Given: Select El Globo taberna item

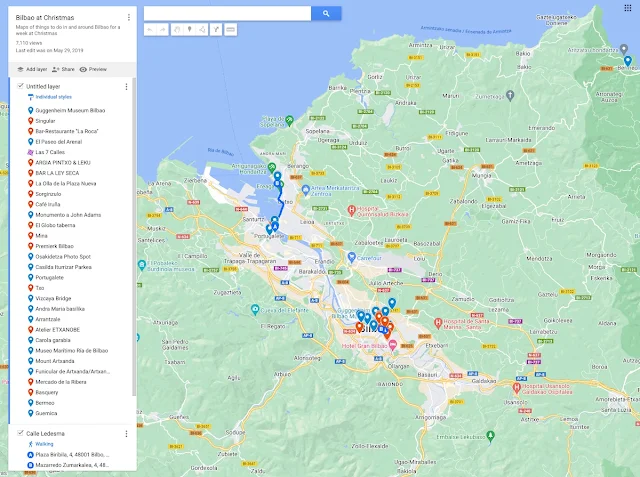Looking at the screenshot, I should pyautogui.click(x=55, y=225).
